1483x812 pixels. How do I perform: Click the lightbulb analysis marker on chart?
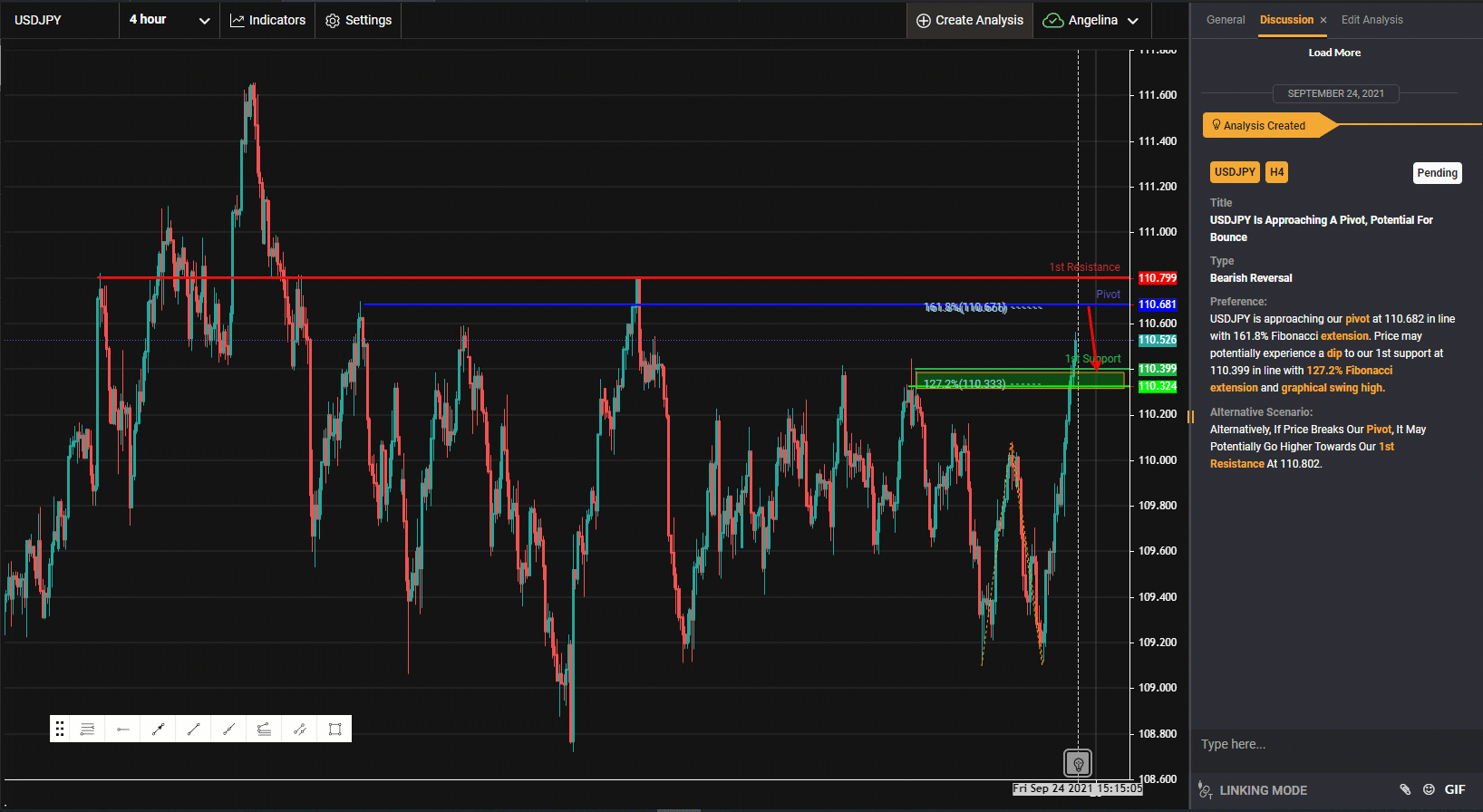(x=1078, y=763)
